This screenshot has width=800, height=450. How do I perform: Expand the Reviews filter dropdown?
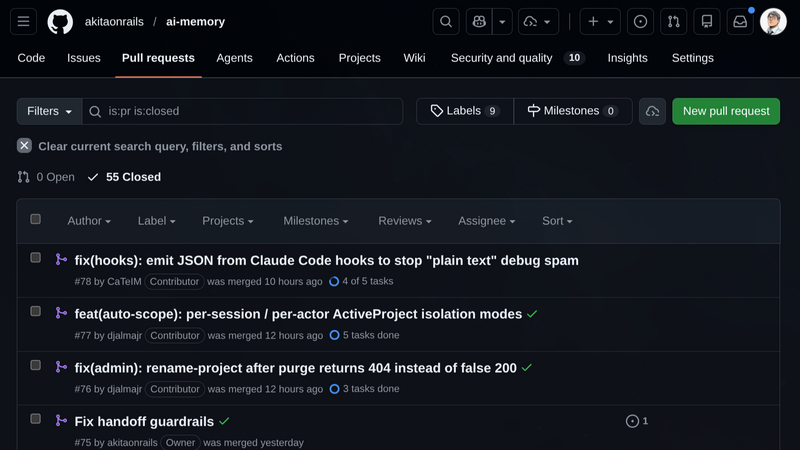tap(405, 221)
